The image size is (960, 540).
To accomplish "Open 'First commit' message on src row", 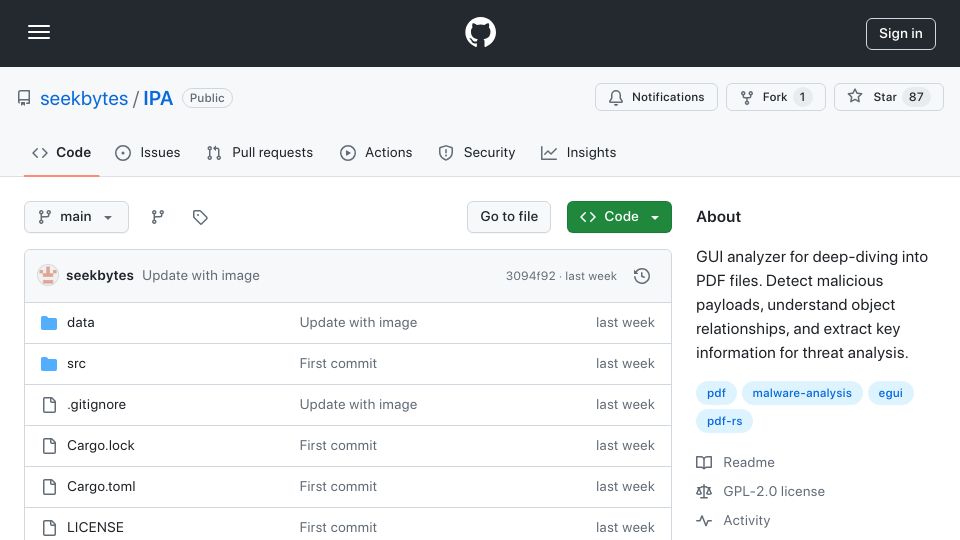I will pyautogui.click(x=338, y=364).
